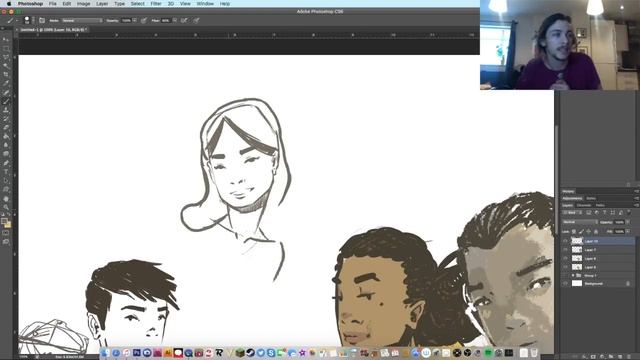640x360 pixels.
Task: Click background color swatch in toolbox
Action: click(8, 225)
